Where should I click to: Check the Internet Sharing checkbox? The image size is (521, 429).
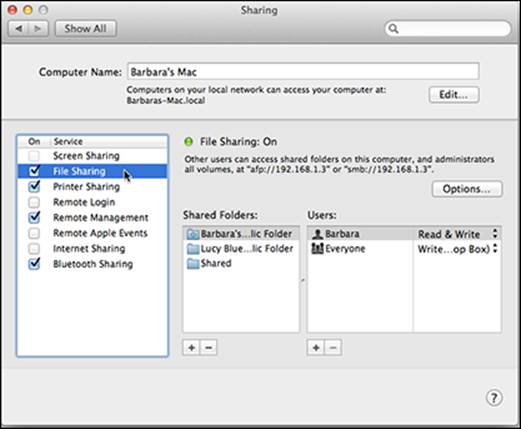(34, 248)
